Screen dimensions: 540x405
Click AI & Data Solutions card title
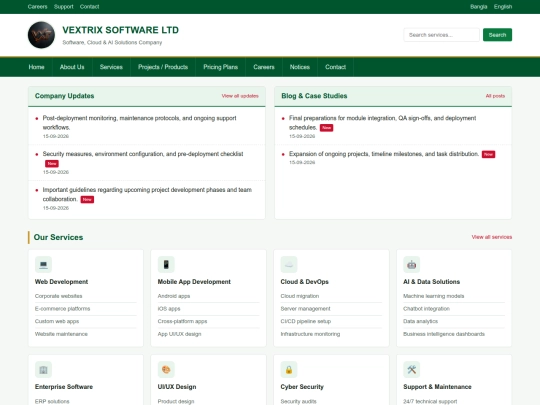[432, 282]
